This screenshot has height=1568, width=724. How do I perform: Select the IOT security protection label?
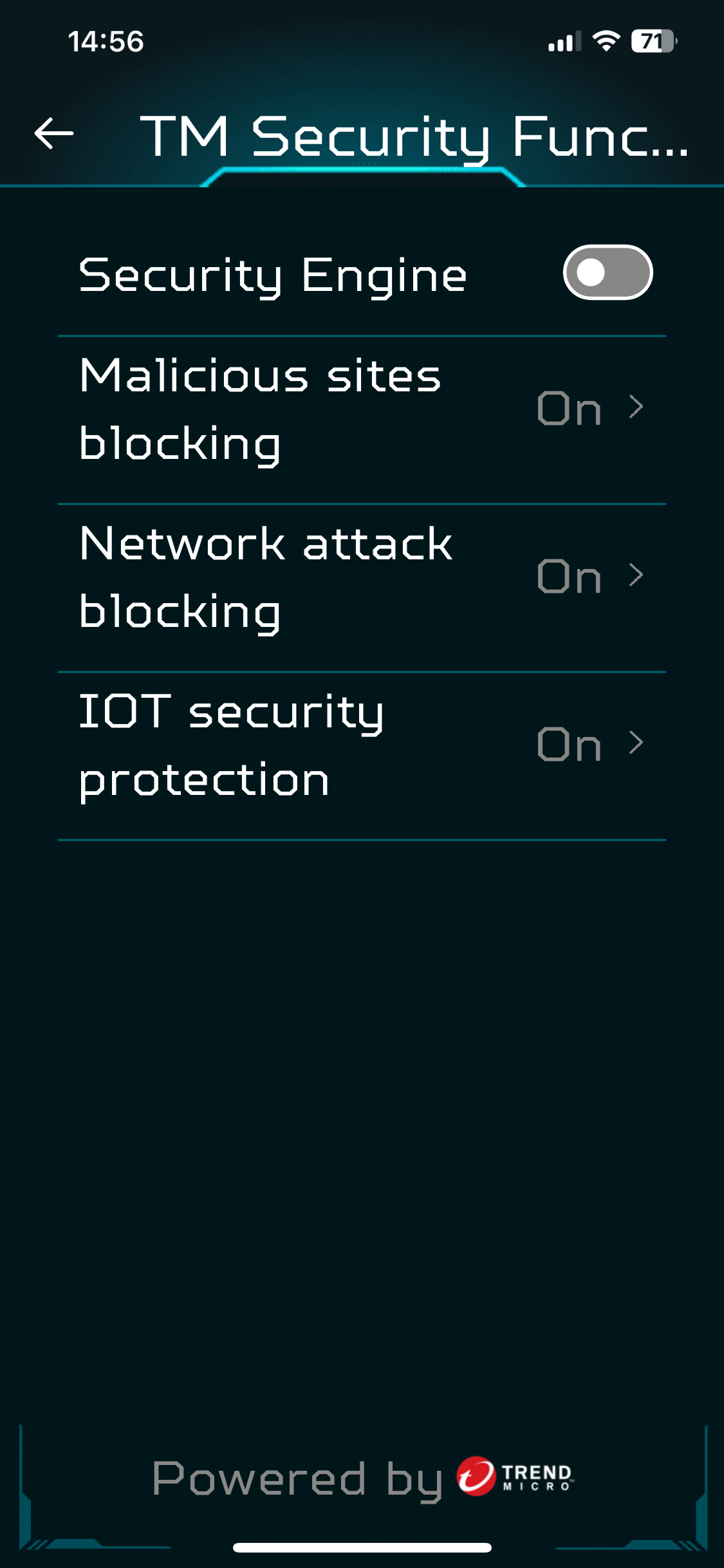(232, 745)
